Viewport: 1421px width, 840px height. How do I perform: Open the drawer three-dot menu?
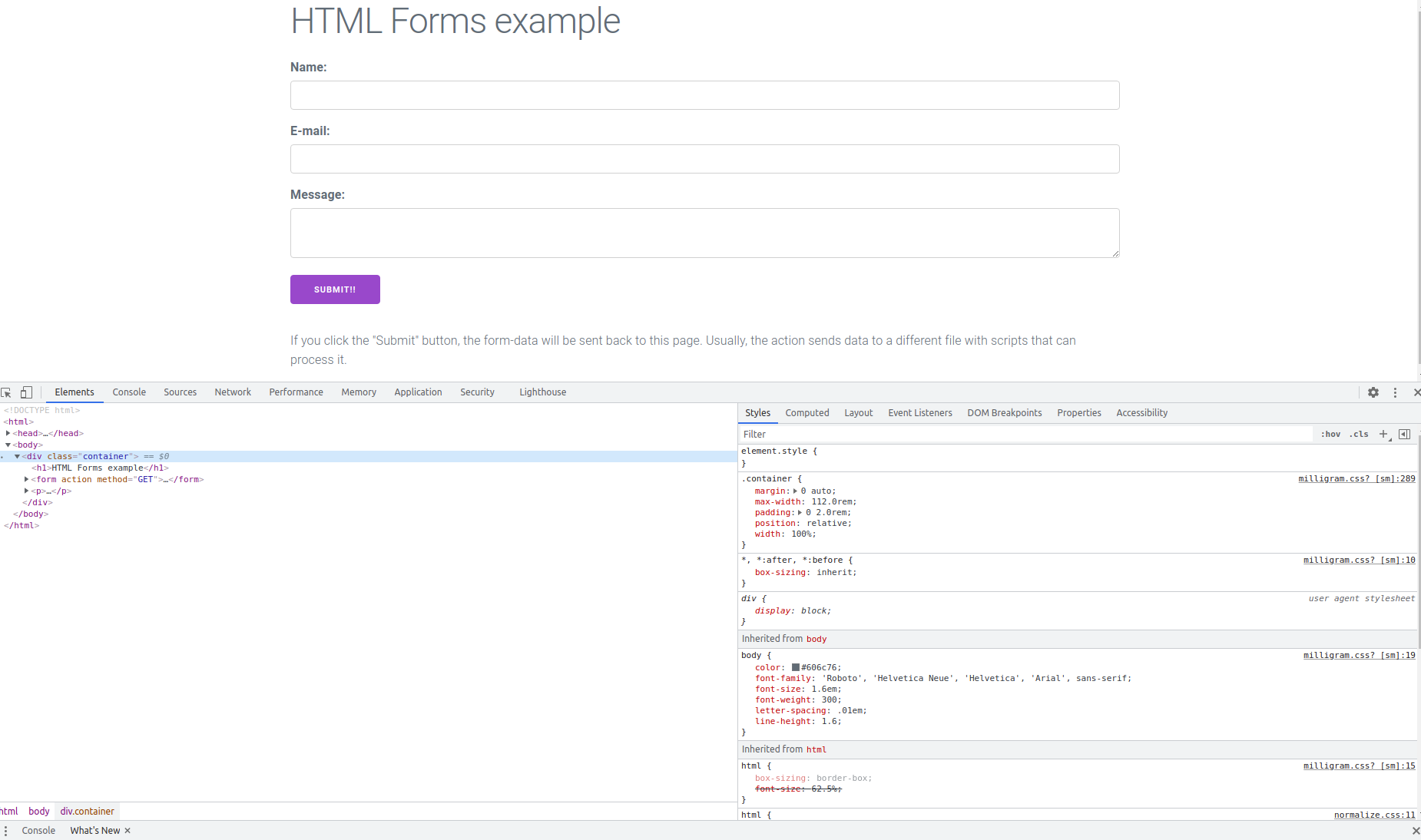6,831
